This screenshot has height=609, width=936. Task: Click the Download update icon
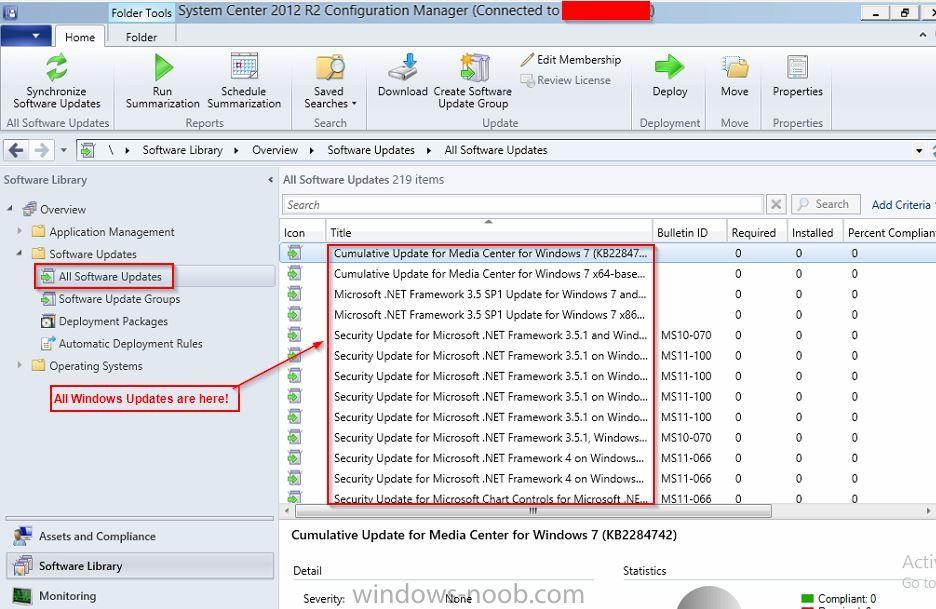403,67
